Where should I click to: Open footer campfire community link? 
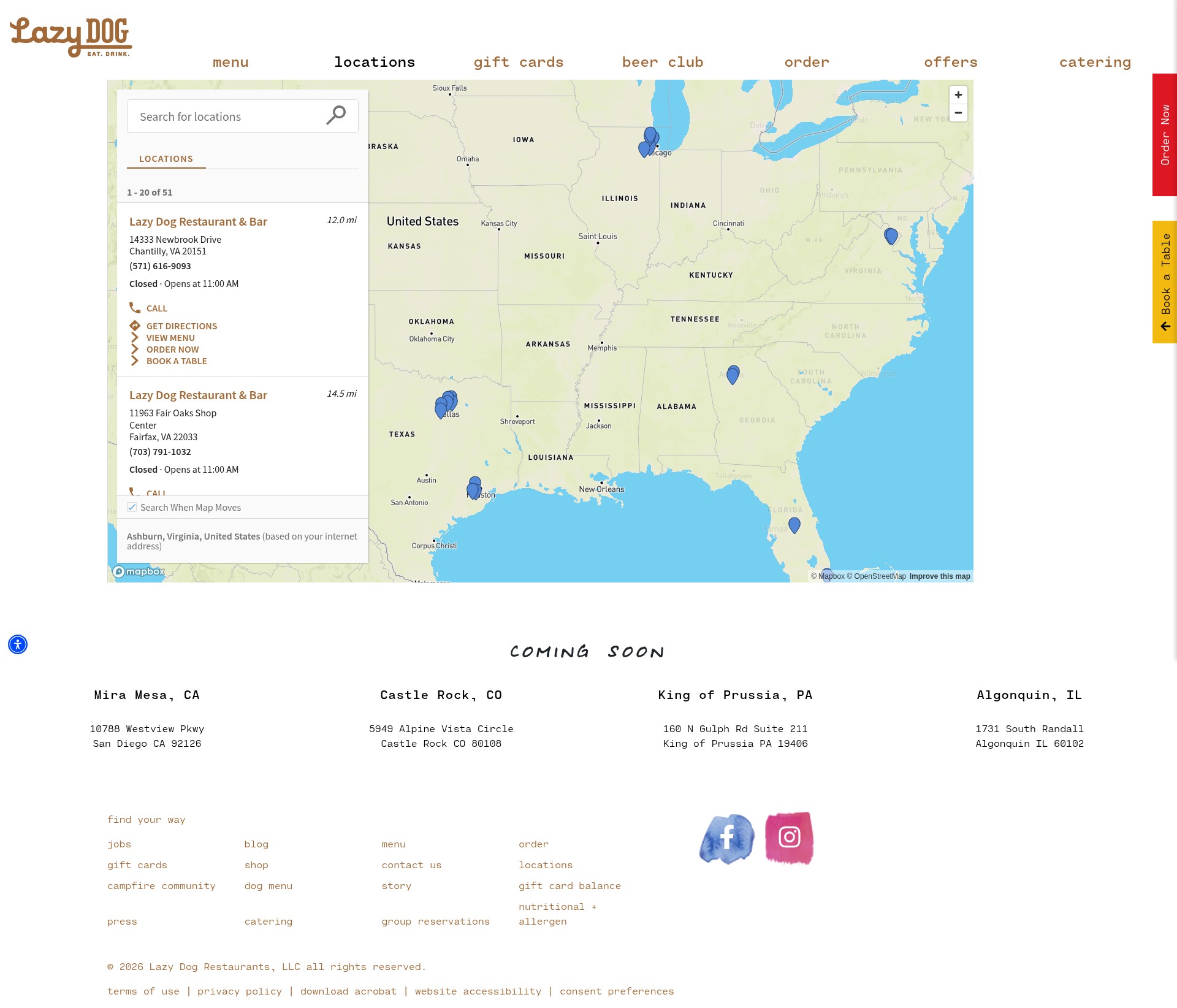point(161,886)
